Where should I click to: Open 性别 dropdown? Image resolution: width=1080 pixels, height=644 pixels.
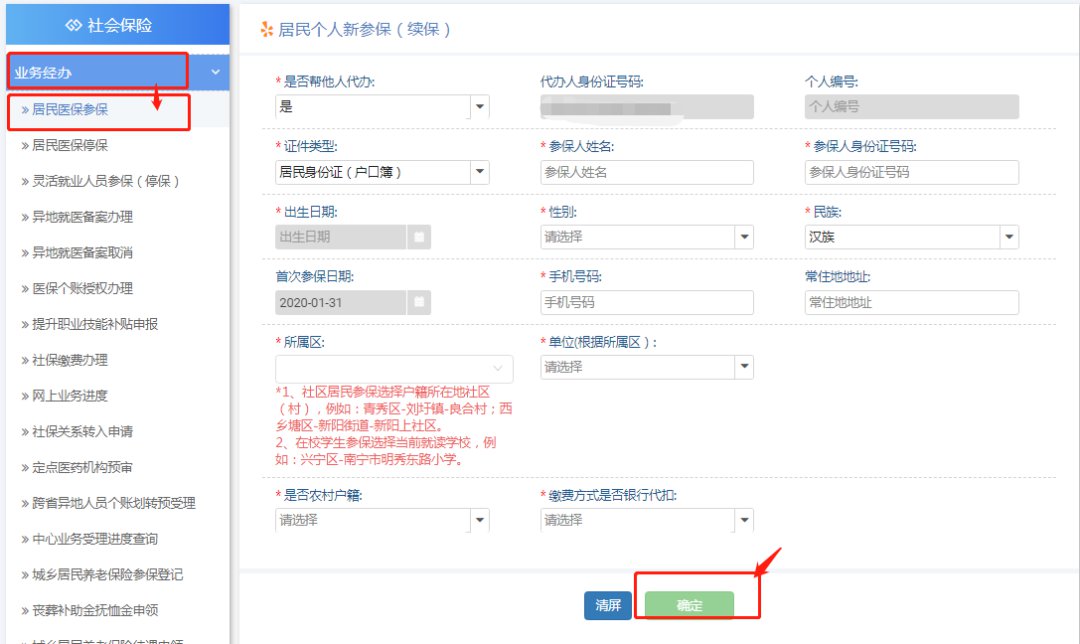(x=647, y=237)
